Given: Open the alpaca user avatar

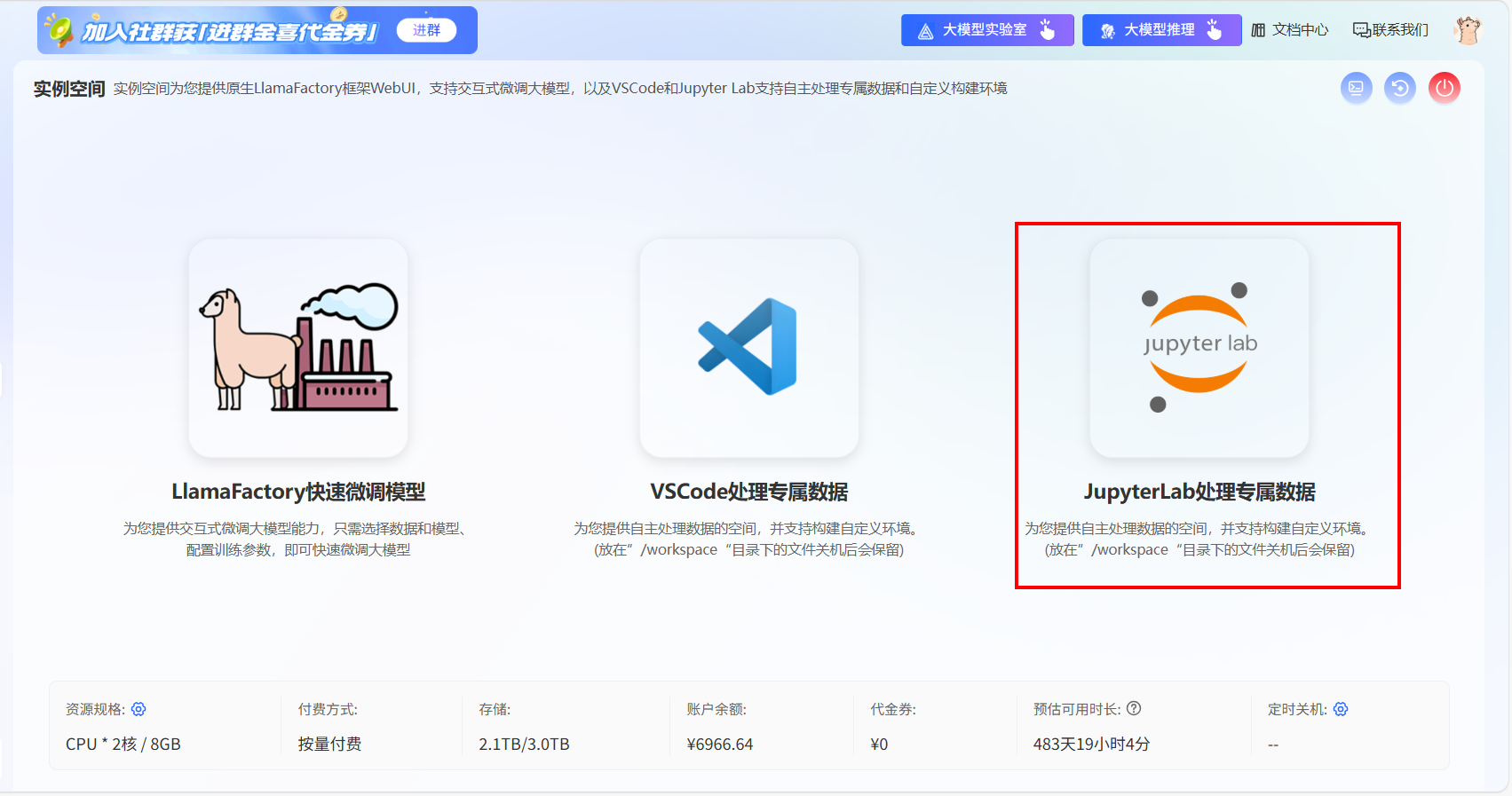Looking at the screenshot, I should coord(1468,30).
